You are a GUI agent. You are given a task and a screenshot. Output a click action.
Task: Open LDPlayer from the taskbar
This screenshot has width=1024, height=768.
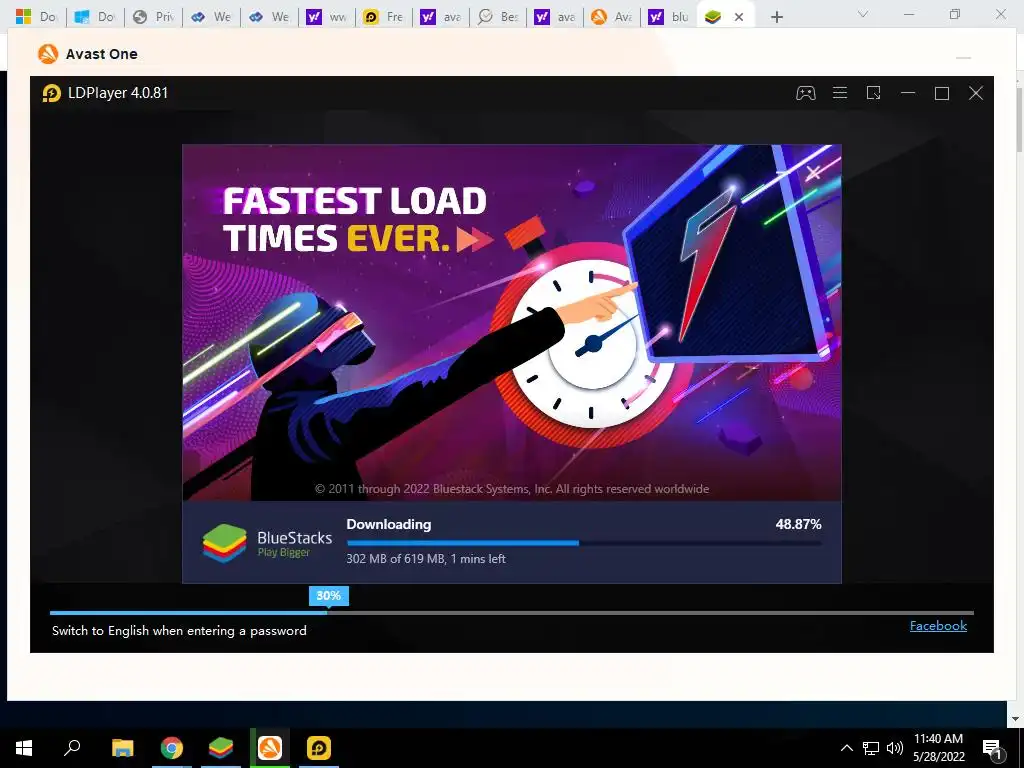(319, 748)
